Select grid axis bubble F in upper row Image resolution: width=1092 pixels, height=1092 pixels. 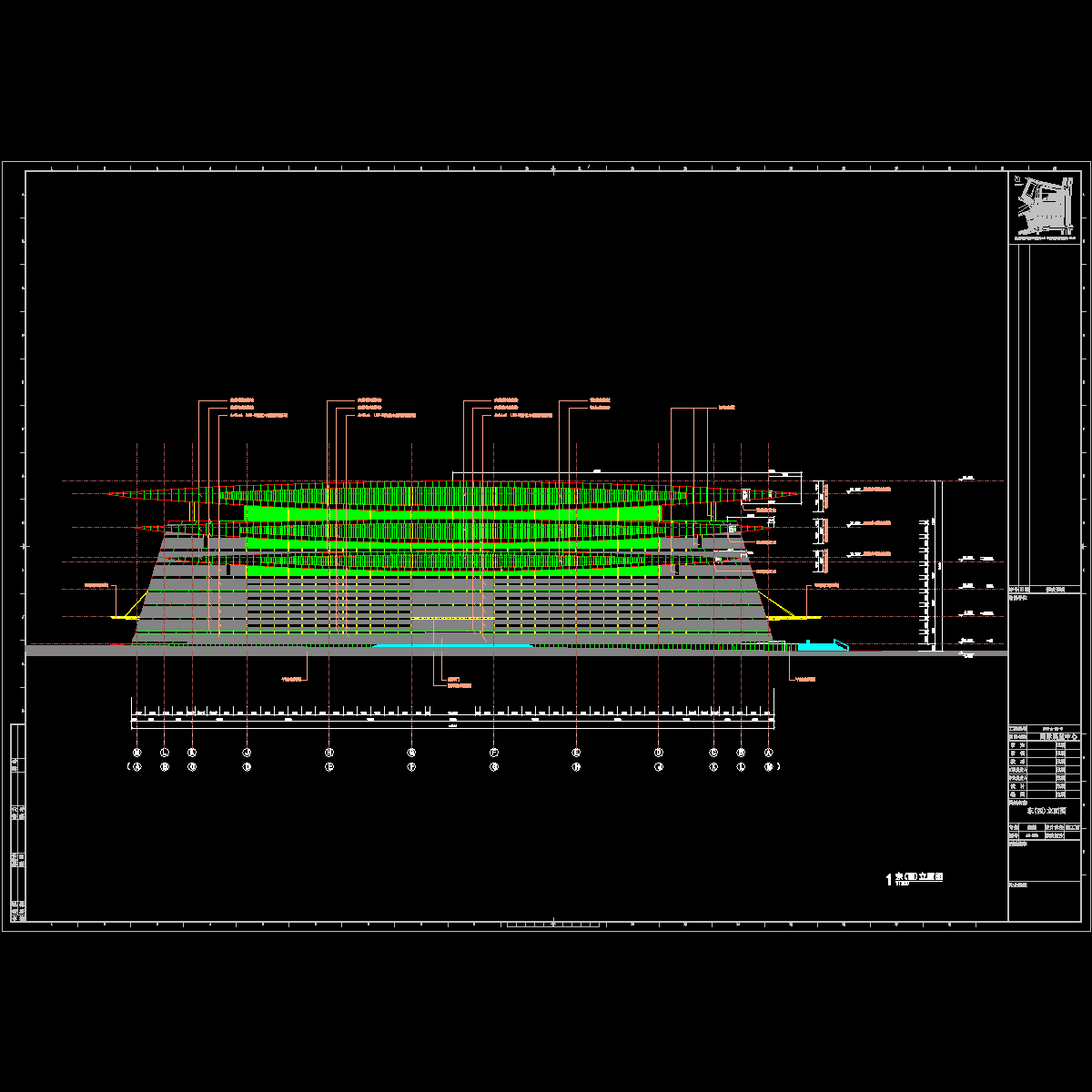(x=494, y=753)
